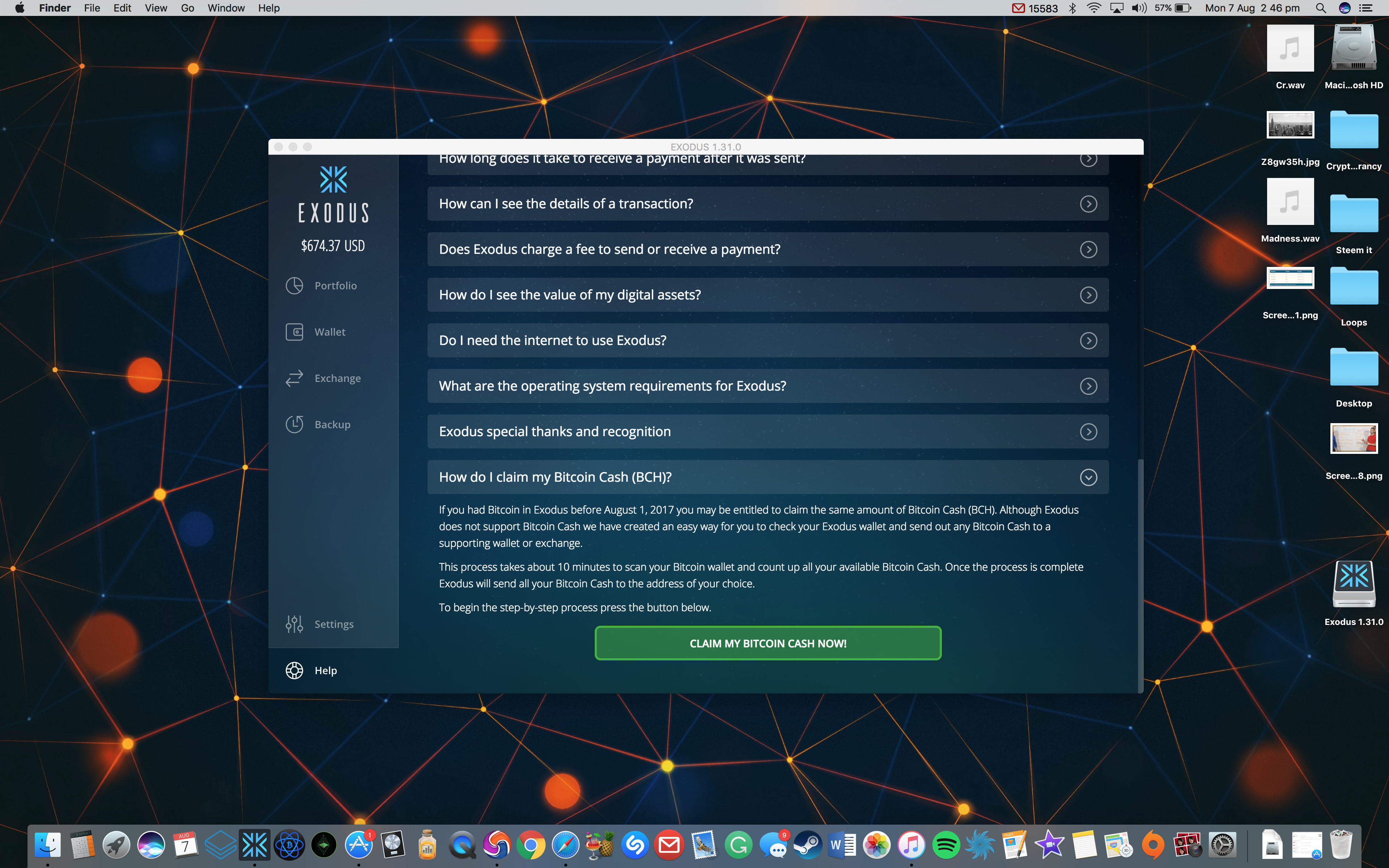Open the App Store from the Dock
This screenshot has height=868, width=1389.
[359, 844]
